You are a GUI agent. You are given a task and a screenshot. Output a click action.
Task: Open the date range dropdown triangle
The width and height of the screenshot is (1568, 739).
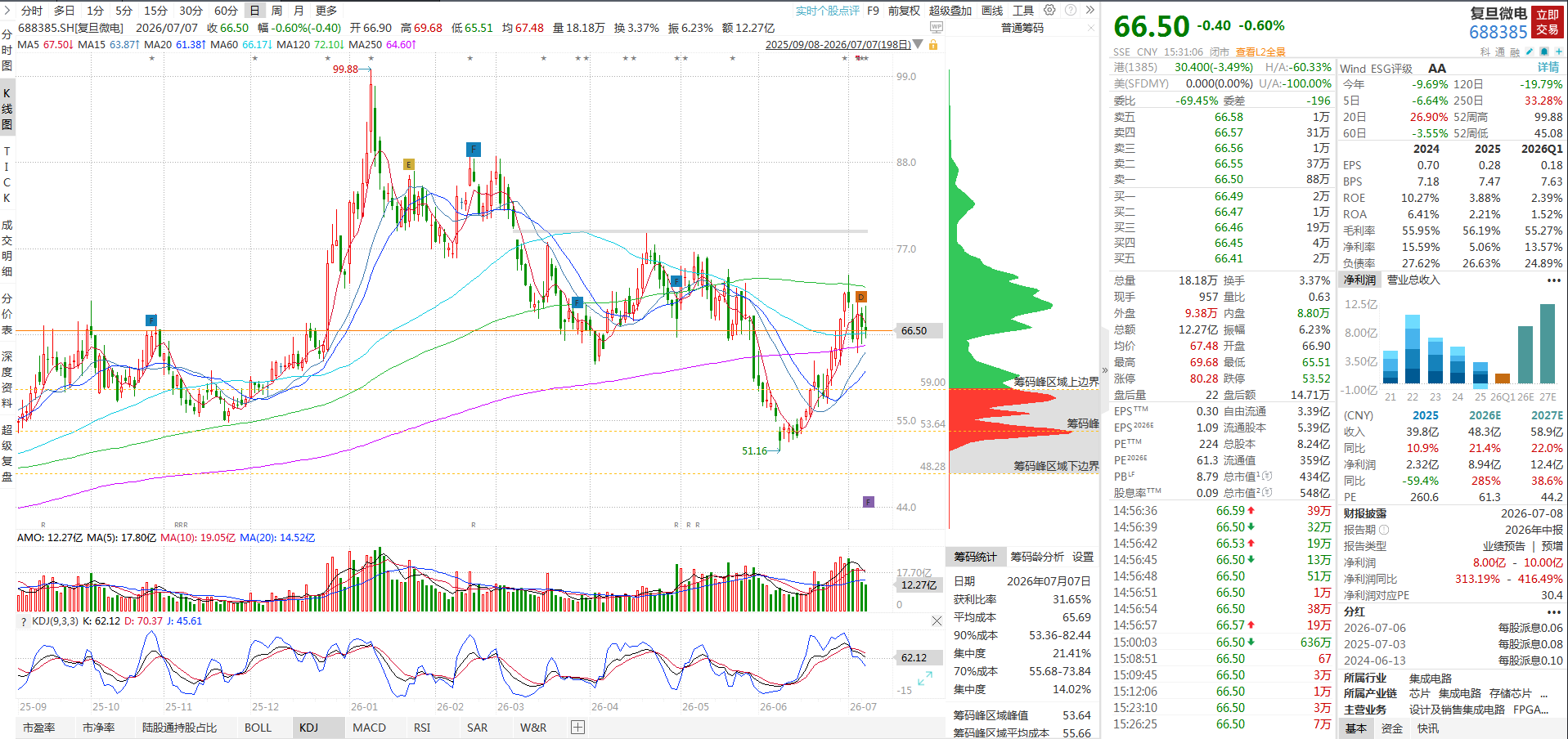tap(918, 44)
